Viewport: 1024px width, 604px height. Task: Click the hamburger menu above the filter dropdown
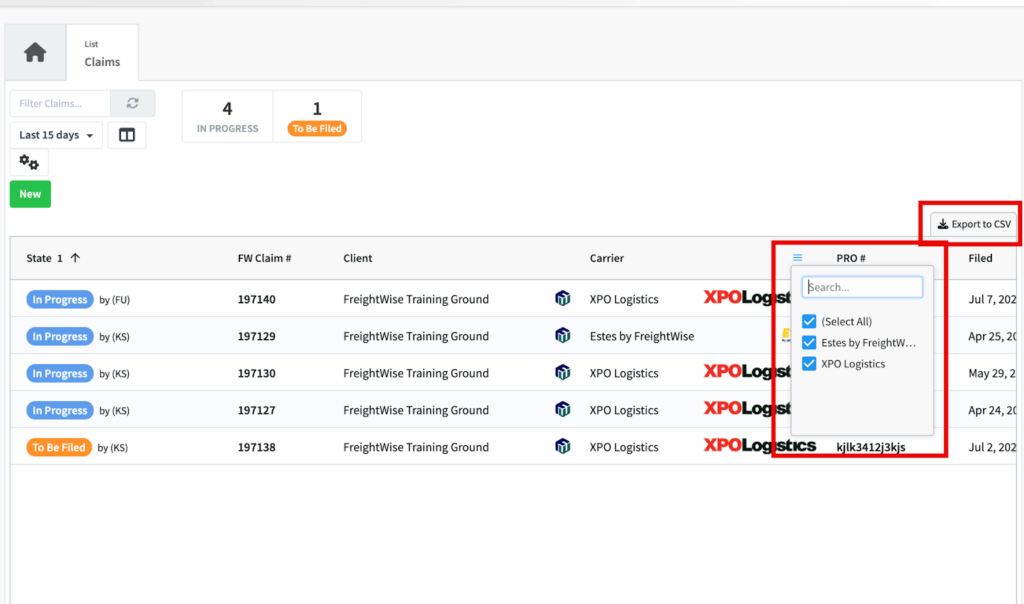click(797, 257)
